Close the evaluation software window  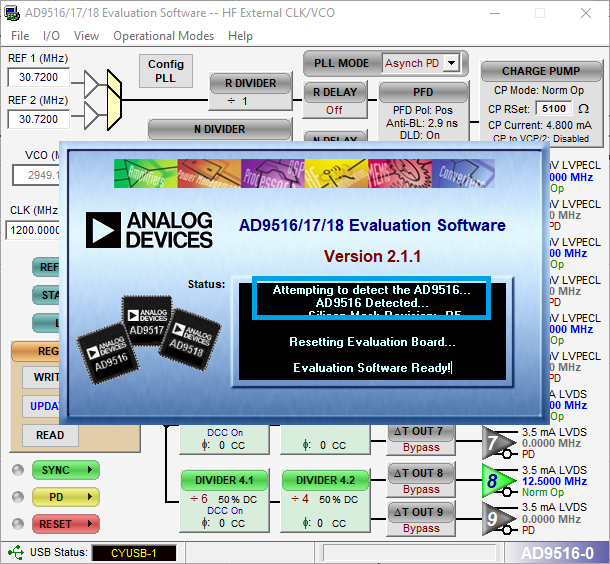click(x=585, y=13)
